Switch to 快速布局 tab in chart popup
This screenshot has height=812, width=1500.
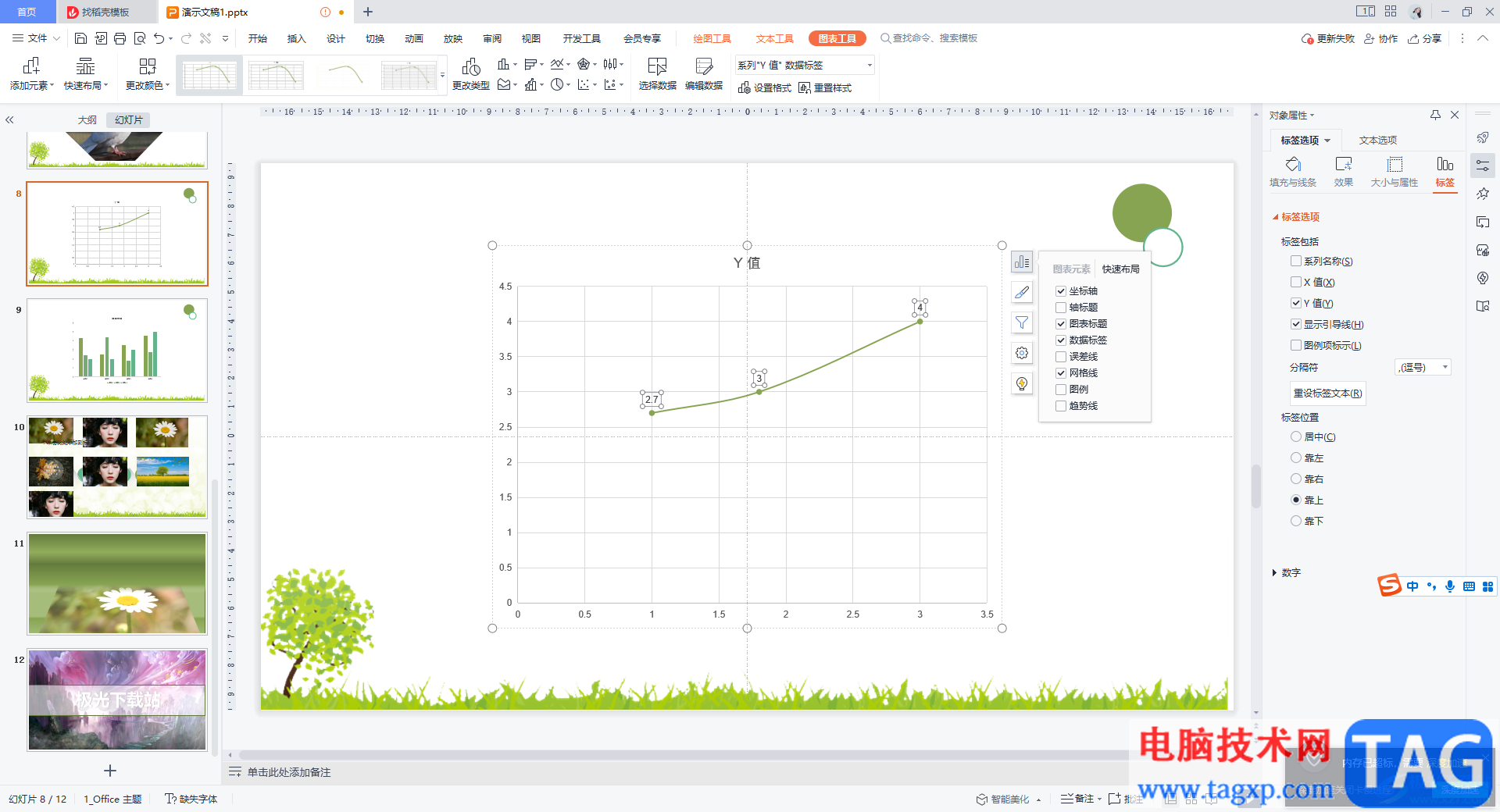pos(1121,269)
